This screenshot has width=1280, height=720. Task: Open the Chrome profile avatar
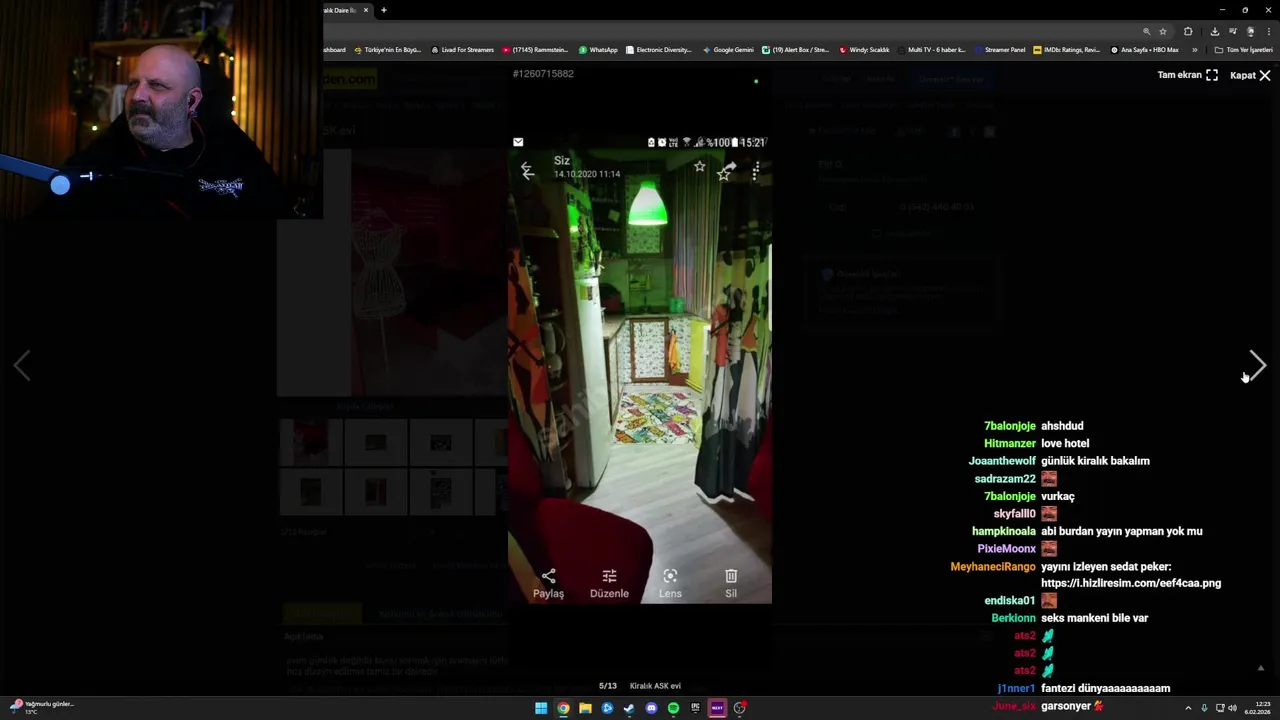click(1250, 31)
